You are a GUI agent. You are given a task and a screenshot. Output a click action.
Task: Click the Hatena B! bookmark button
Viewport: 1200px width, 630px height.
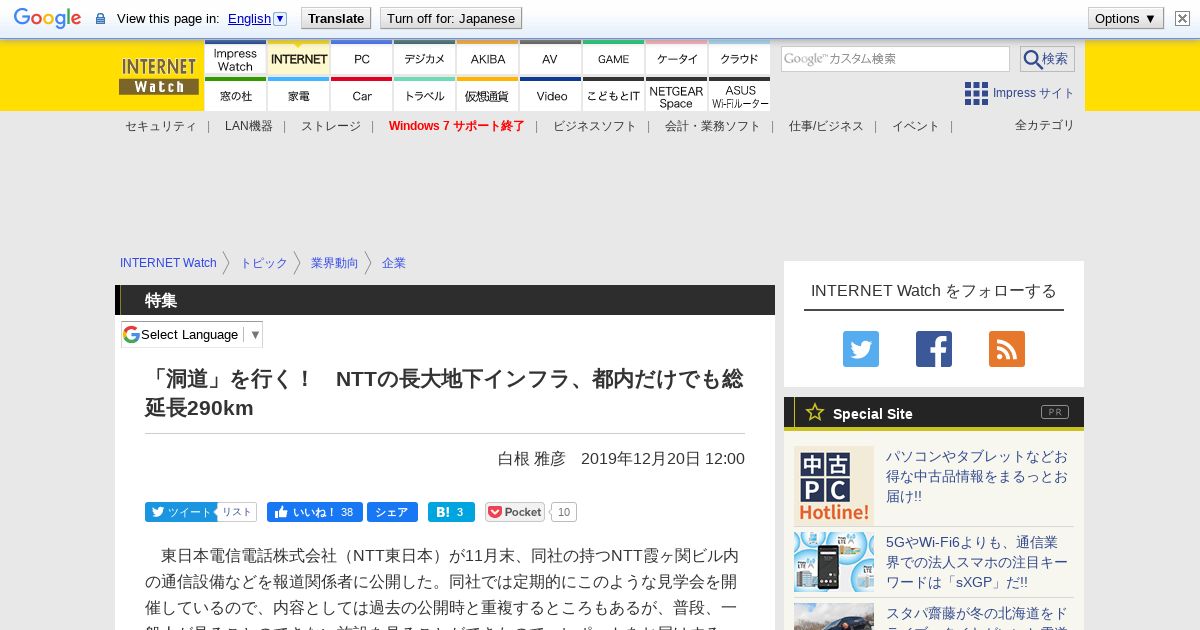[x=451, y=512]
